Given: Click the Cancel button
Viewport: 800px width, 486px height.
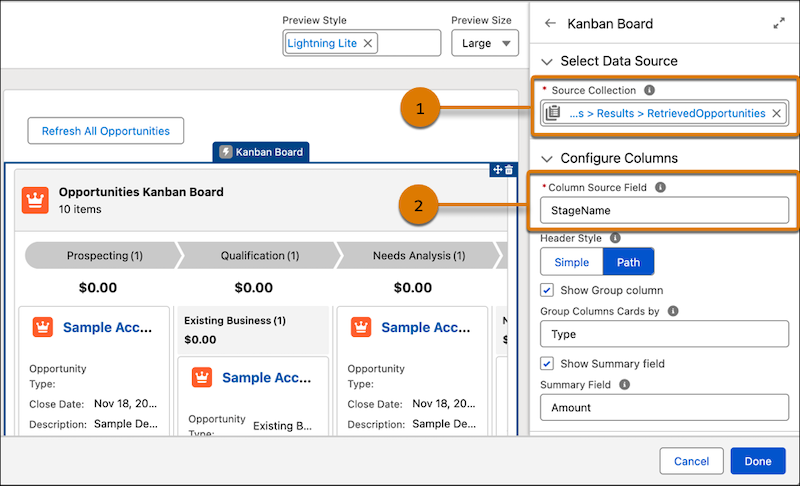Looking at the screenshot, I should (x=691, y=461).
